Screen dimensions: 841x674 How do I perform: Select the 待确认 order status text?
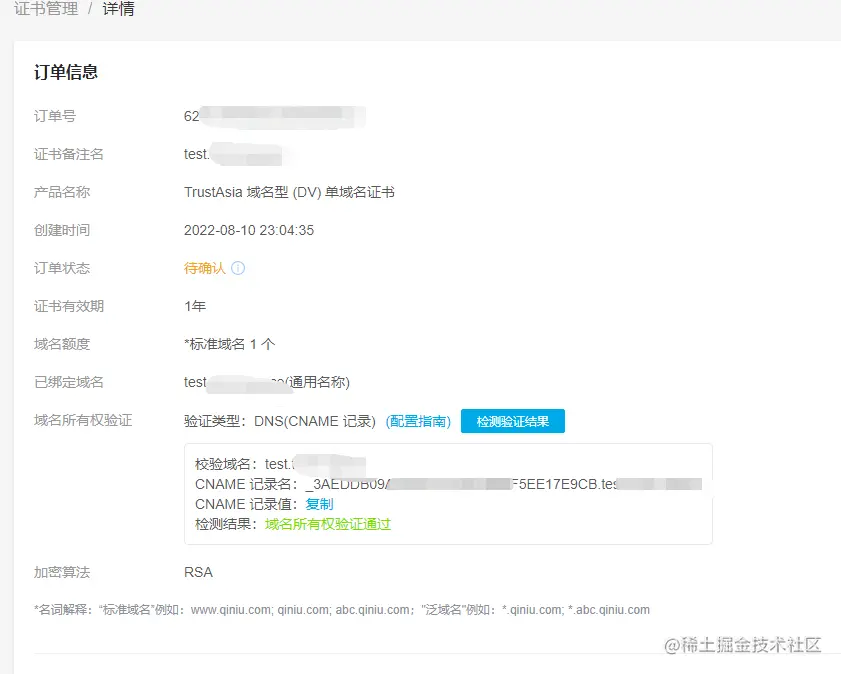pos(204,268)
